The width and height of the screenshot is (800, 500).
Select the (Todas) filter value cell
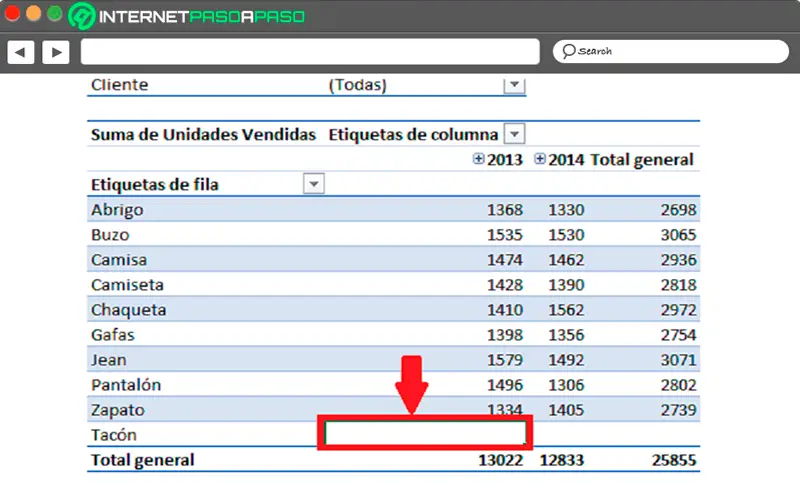[x=358, y=85]
